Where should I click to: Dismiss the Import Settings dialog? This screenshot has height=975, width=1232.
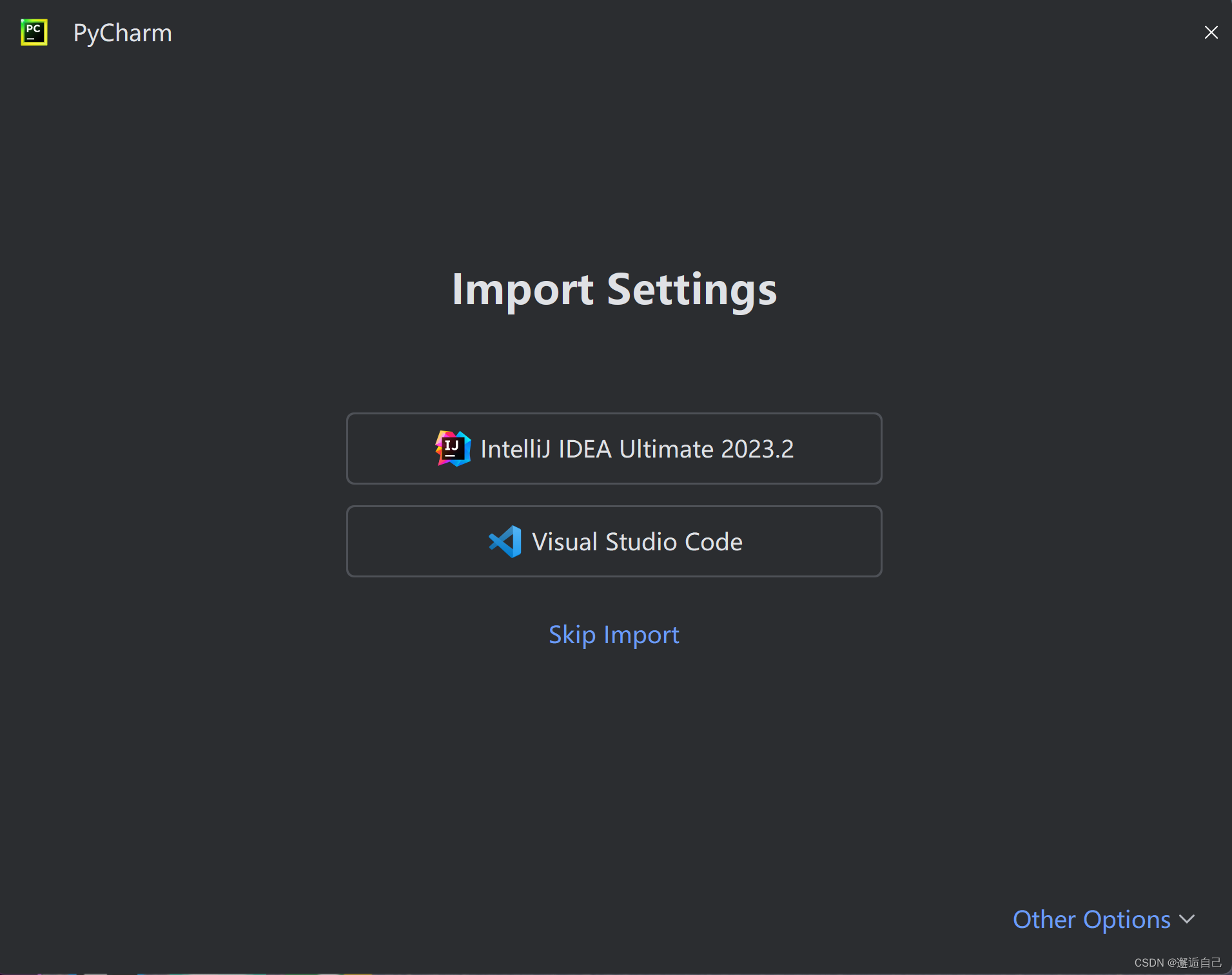coord(1211,32)
